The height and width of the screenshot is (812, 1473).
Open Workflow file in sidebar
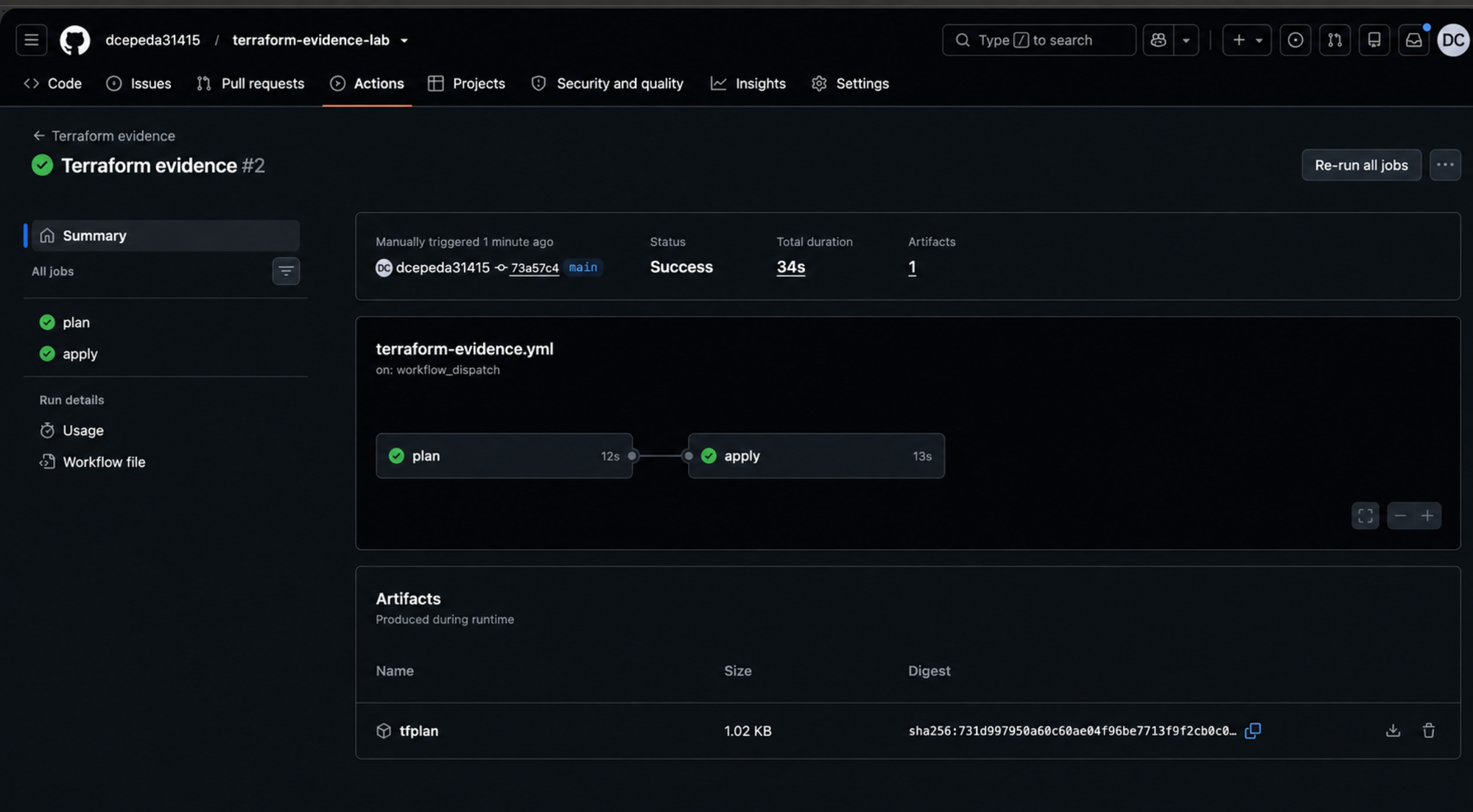(166, 462)
